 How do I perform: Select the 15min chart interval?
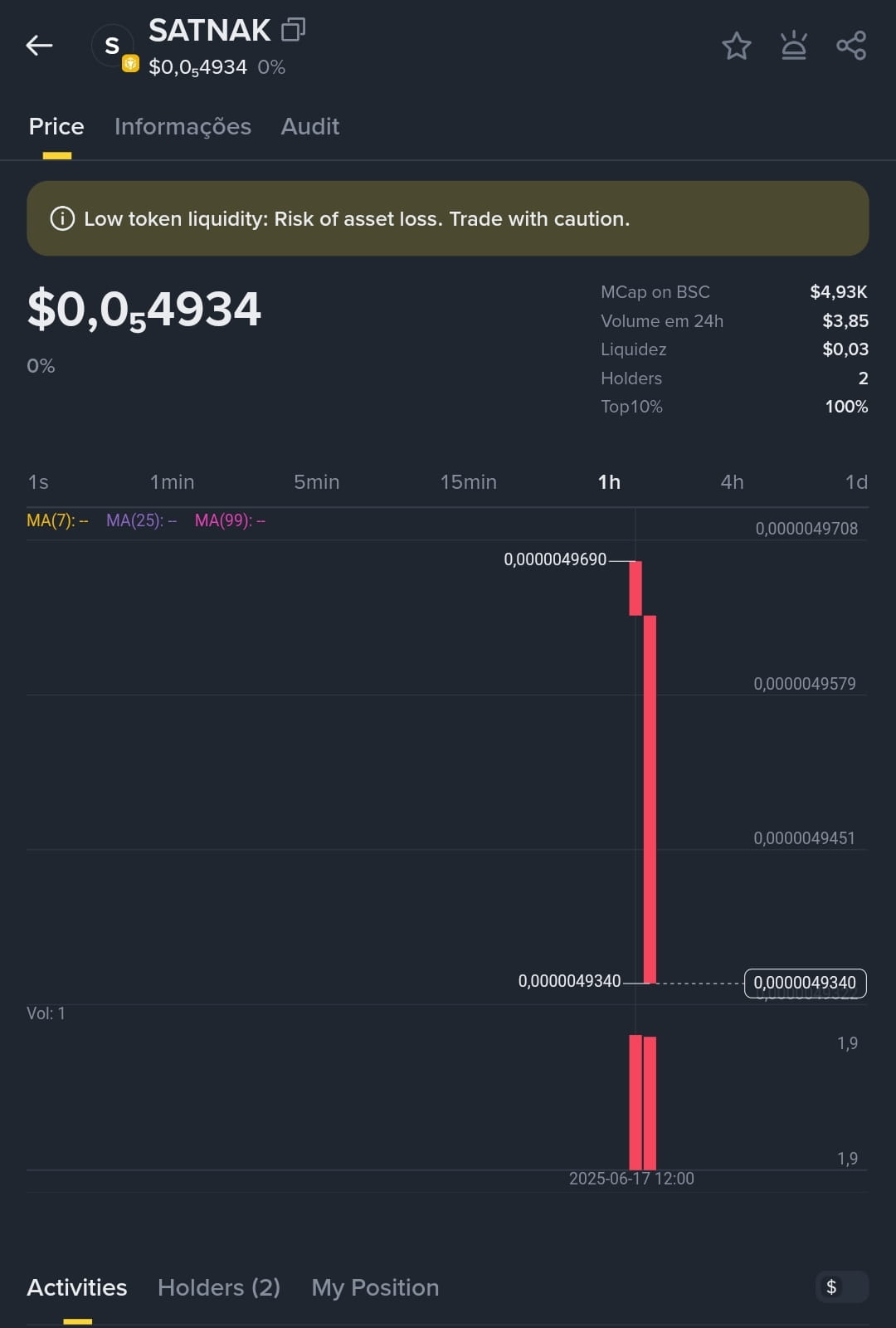[468, 481]
